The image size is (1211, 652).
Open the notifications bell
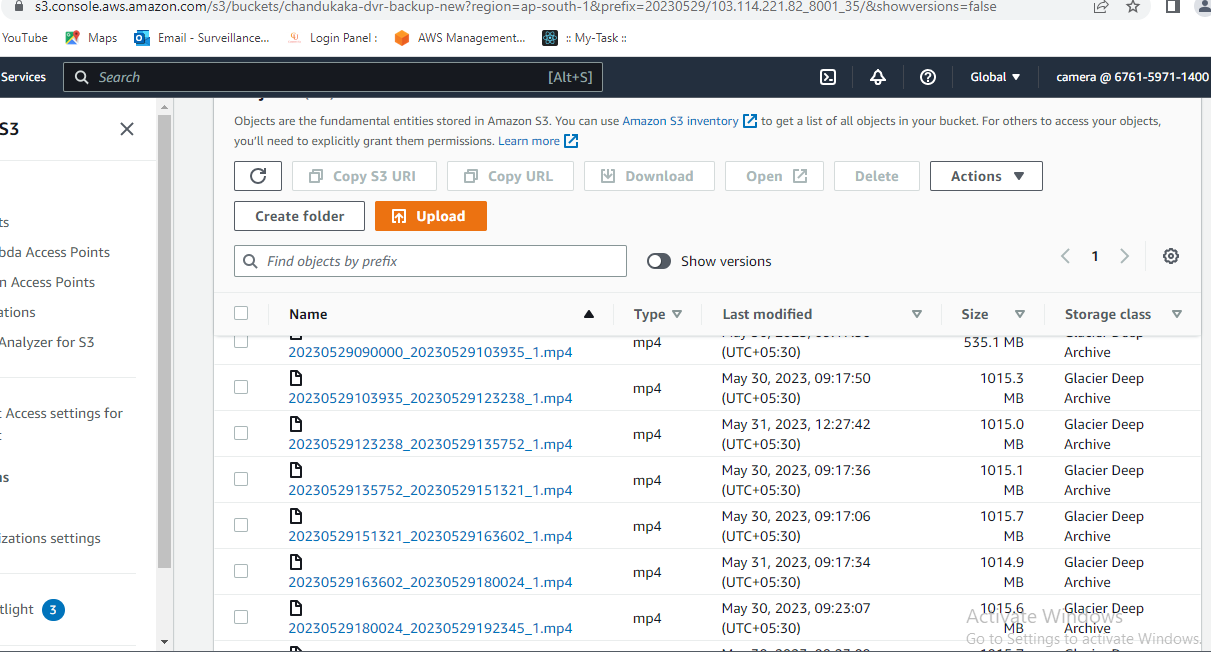878,77
